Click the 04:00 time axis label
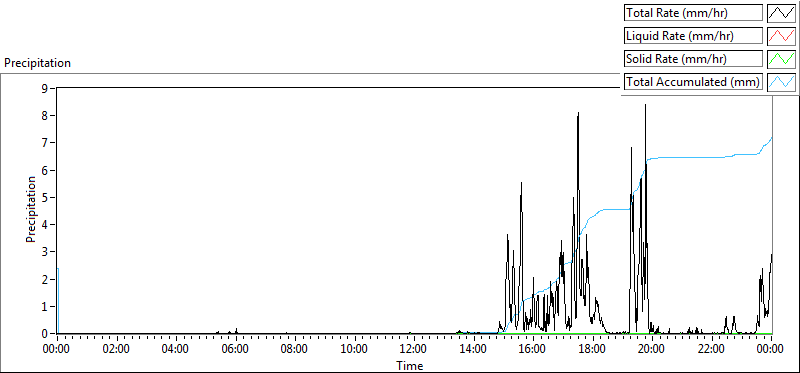 click(x=177, y=350)
